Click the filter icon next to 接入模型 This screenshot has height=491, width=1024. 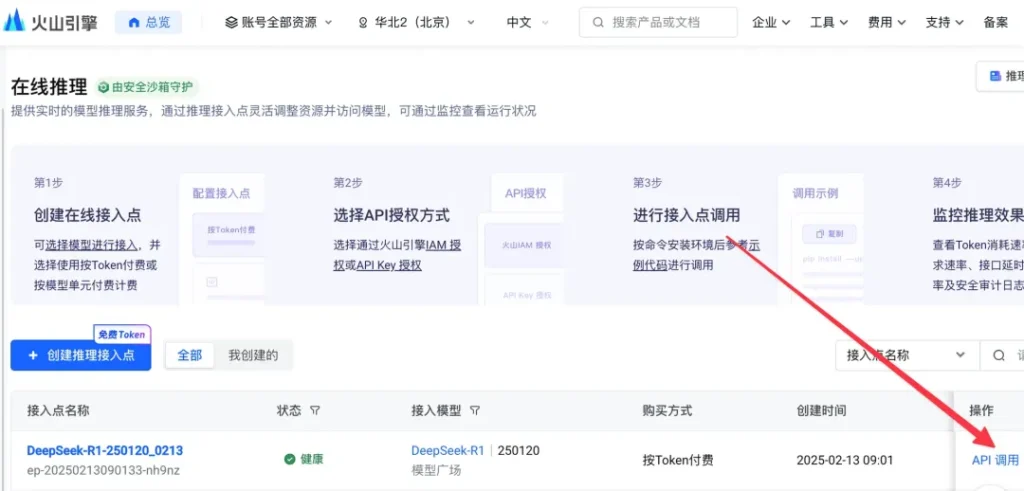click(x=475, y=411)
